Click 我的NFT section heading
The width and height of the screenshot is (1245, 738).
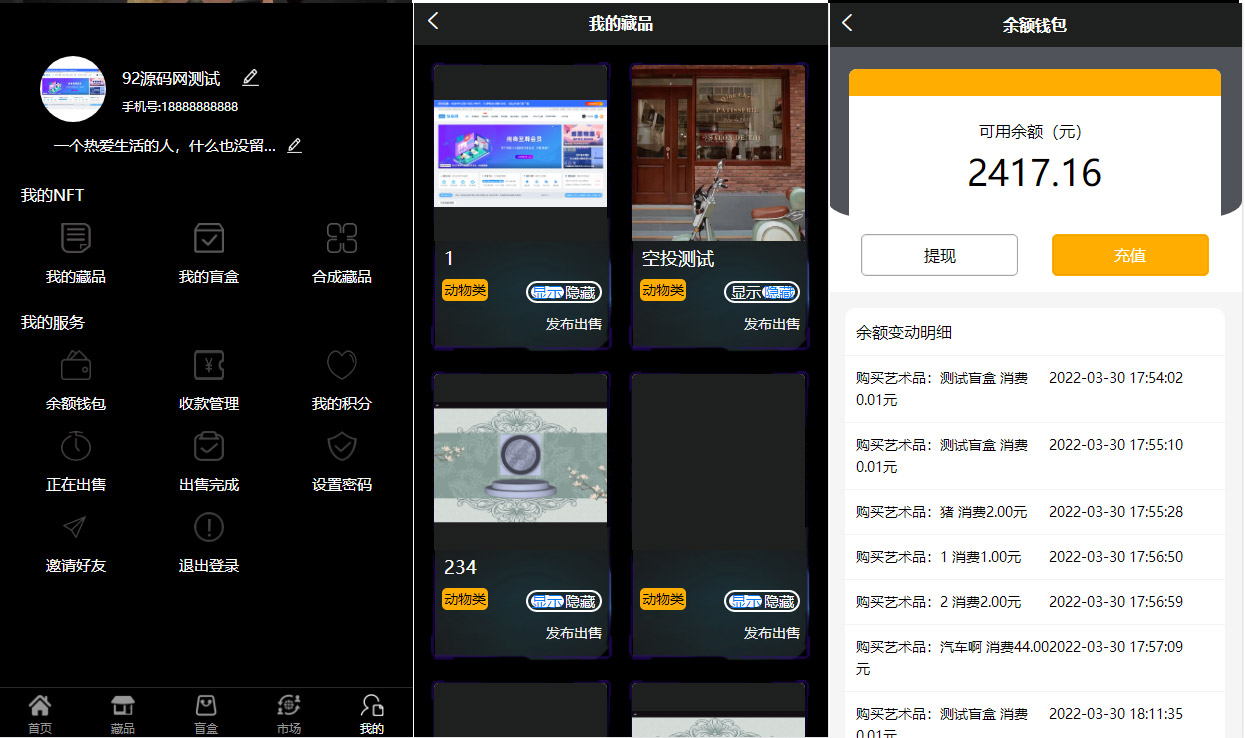(53, 195)
